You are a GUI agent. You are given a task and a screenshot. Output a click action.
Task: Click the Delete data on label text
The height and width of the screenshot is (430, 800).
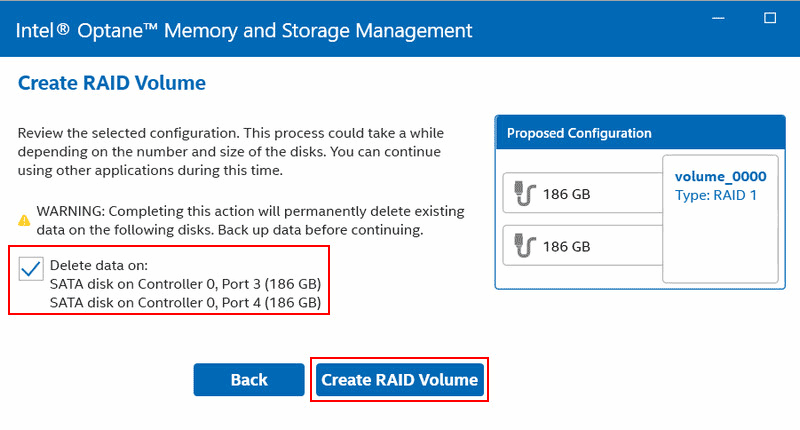click(x=98, y=266)
